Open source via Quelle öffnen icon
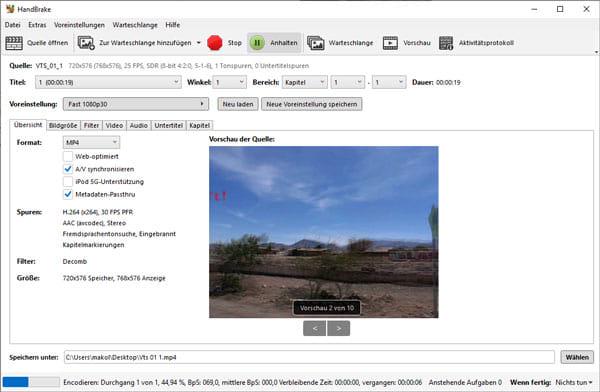This screenshot has width=600, height=392. click(x=14, y=43)
